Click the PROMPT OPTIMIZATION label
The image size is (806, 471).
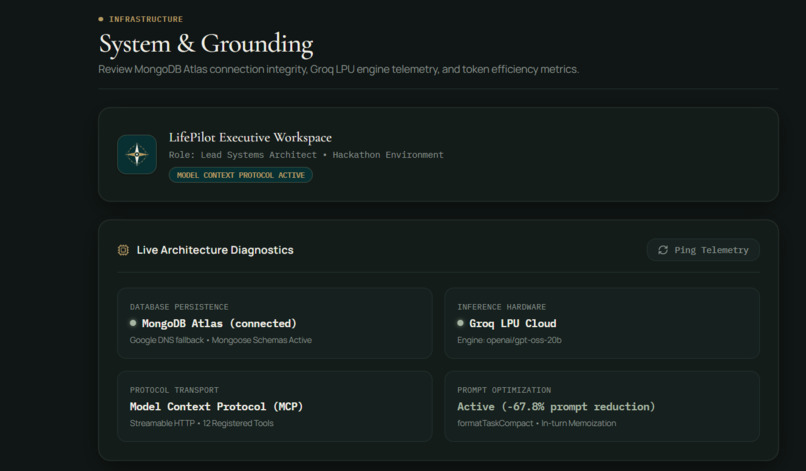click(504, 390)
